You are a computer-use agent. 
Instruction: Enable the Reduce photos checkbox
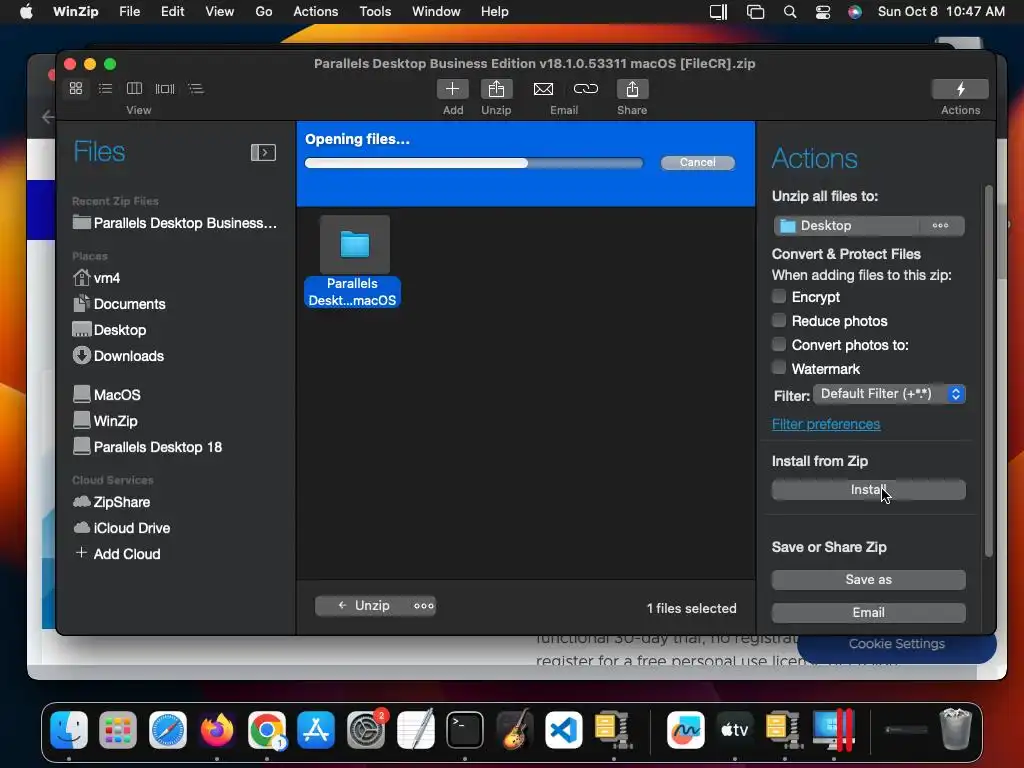click(778, 320)
